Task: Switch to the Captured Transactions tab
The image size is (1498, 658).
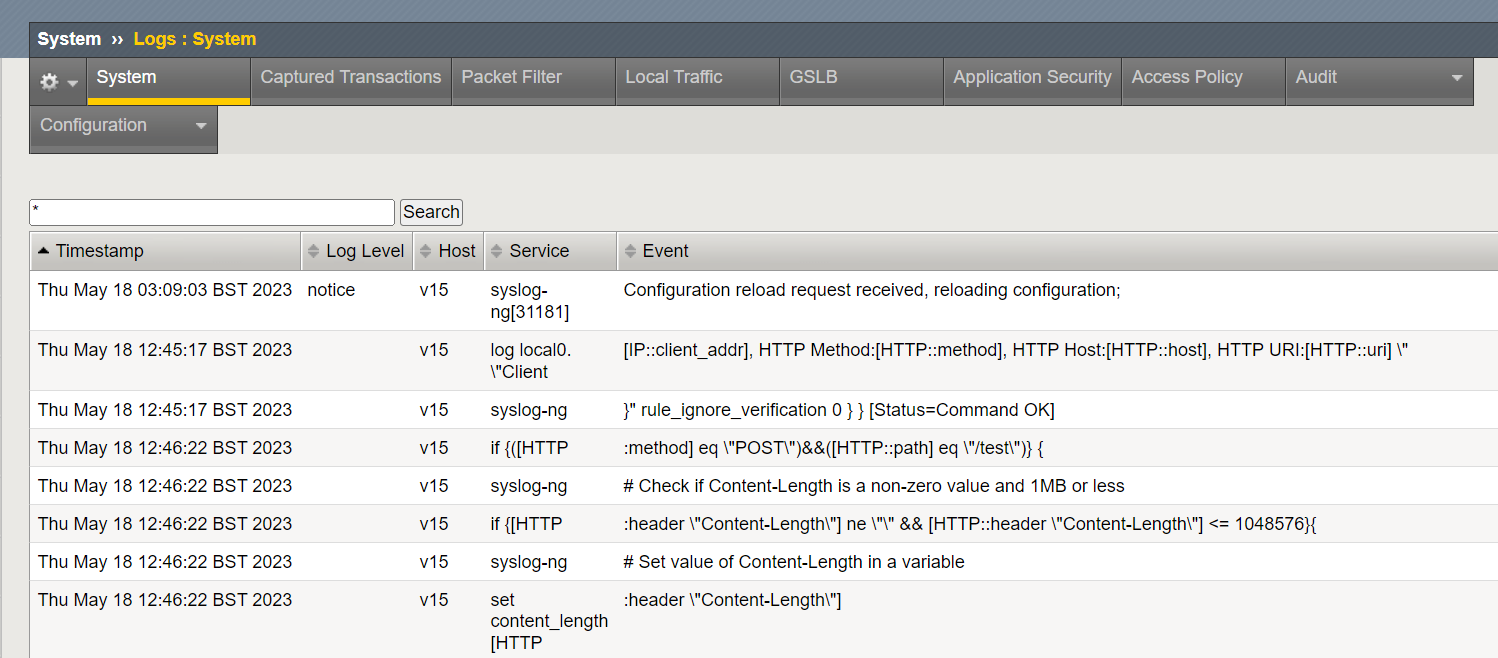Action: 350,77
